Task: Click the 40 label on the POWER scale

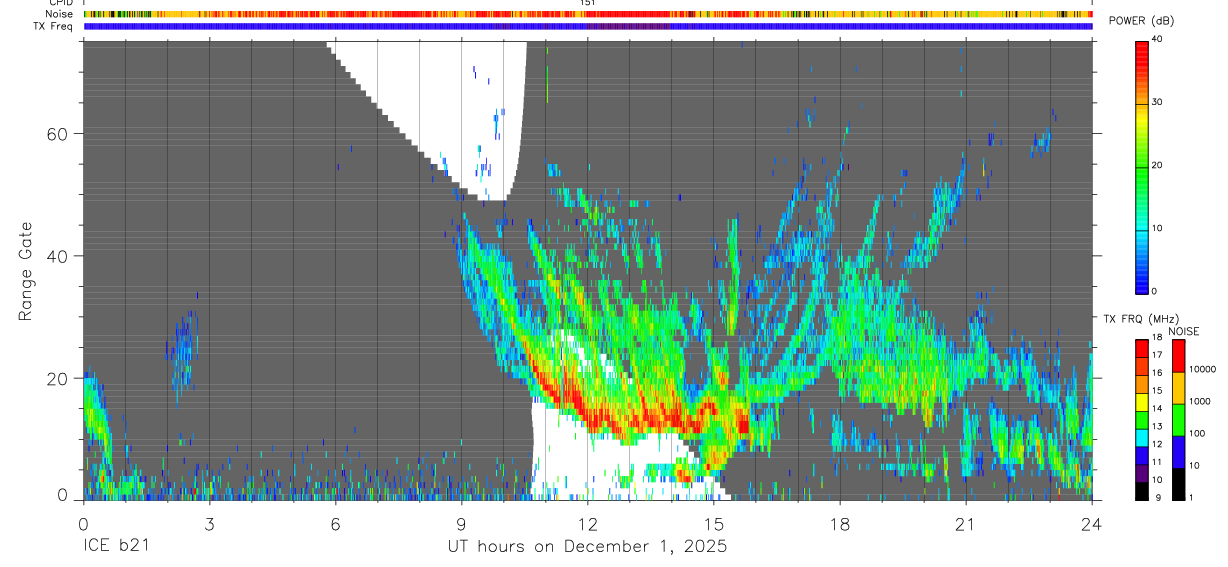Action: tap(1159, 39)
